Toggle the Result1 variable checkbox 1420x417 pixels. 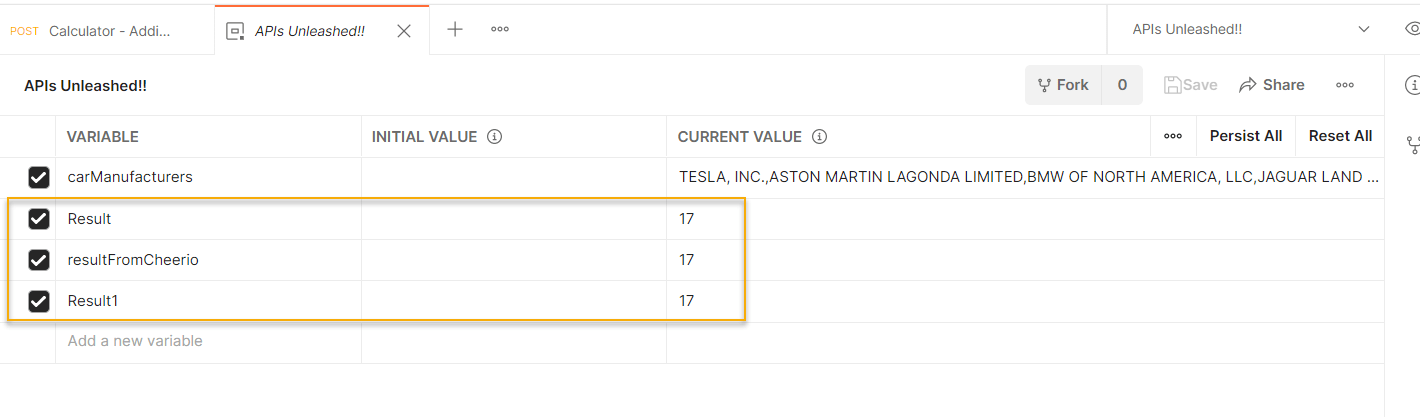coord(39,301)
